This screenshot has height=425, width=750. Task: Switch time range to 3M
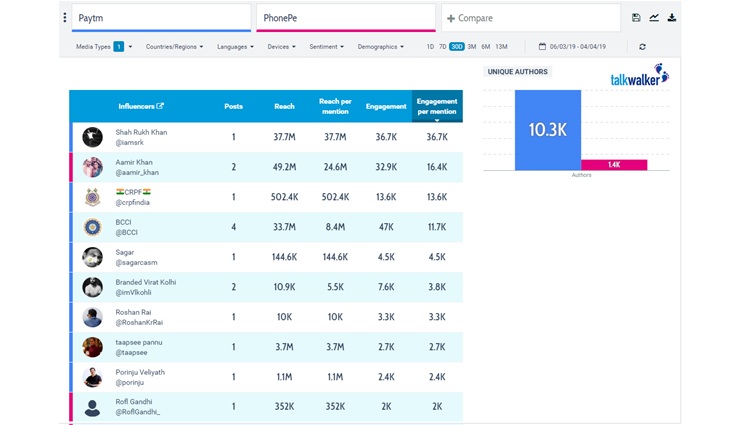click(x=471, y=47)
